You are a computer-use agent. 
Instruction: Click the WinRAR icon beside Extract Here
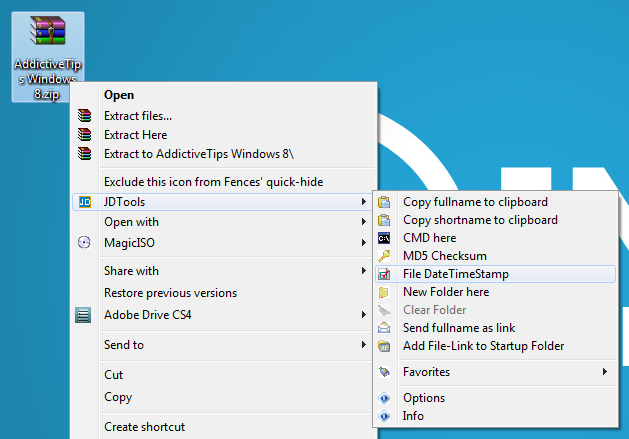84,134
